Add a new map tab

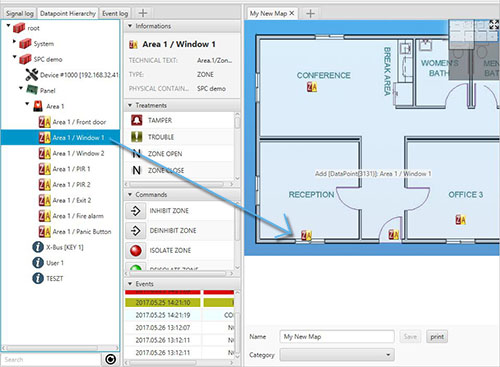coord(310,13)
